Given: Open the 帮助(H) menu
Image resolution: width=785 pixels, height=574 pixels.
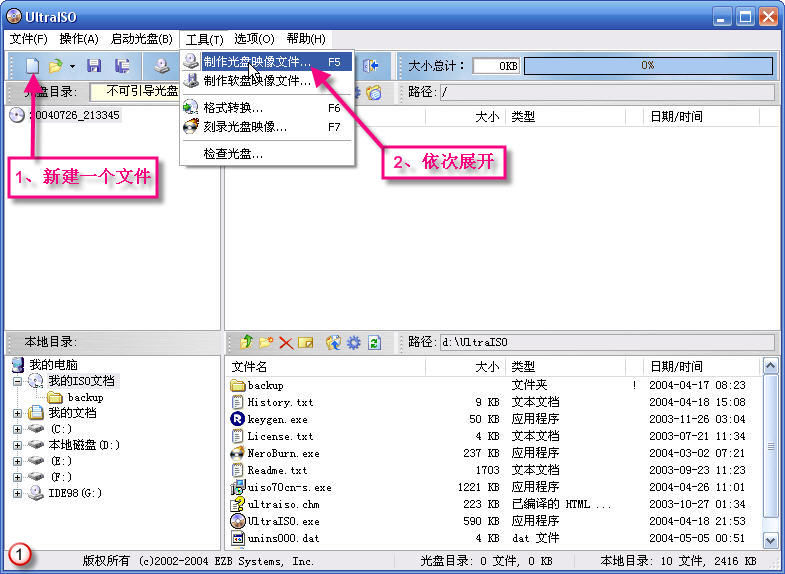Looking at the screenshot, I should tap(306, 39).
